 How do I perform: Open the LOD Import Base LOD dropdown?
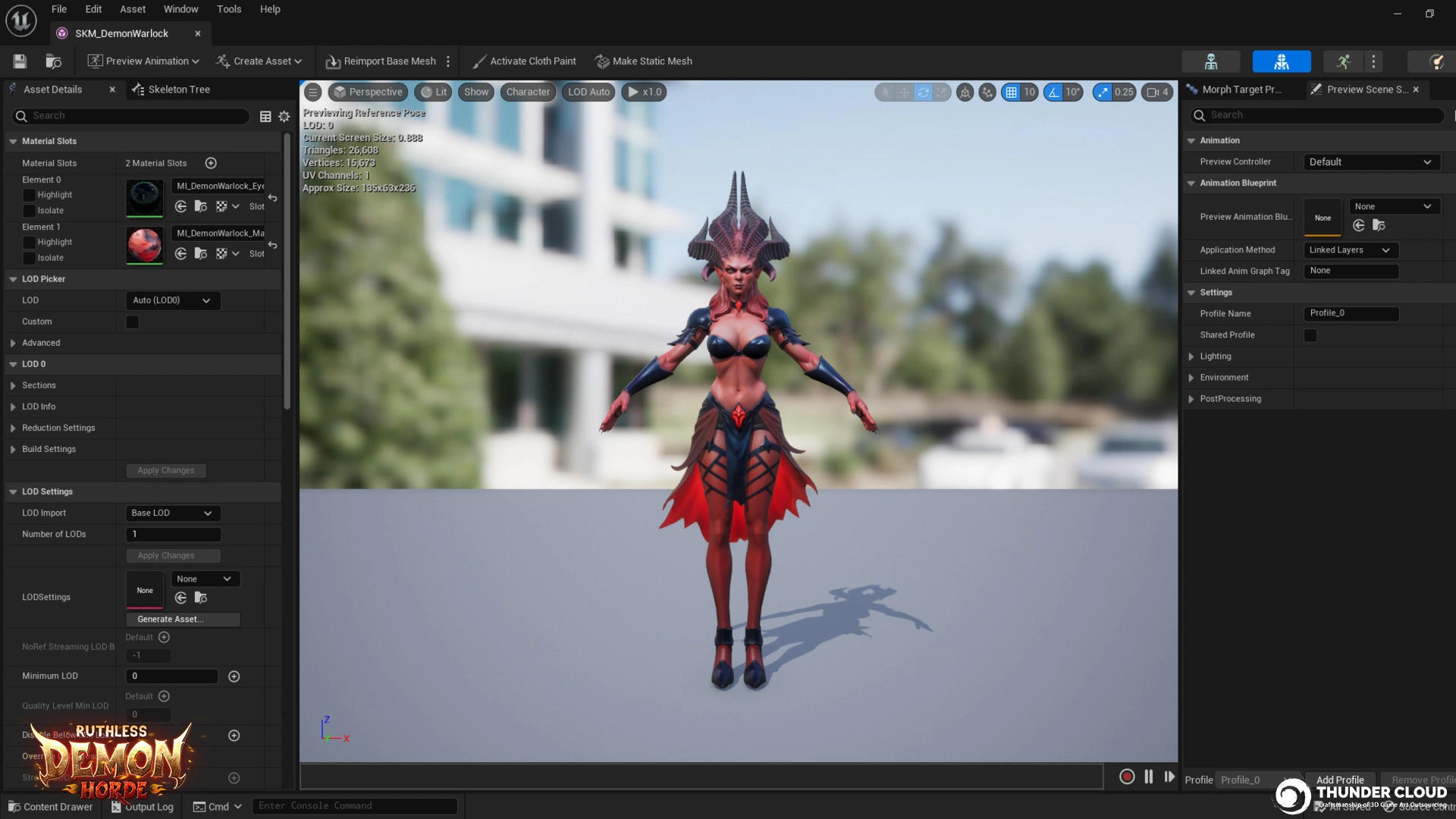point(173,513)
